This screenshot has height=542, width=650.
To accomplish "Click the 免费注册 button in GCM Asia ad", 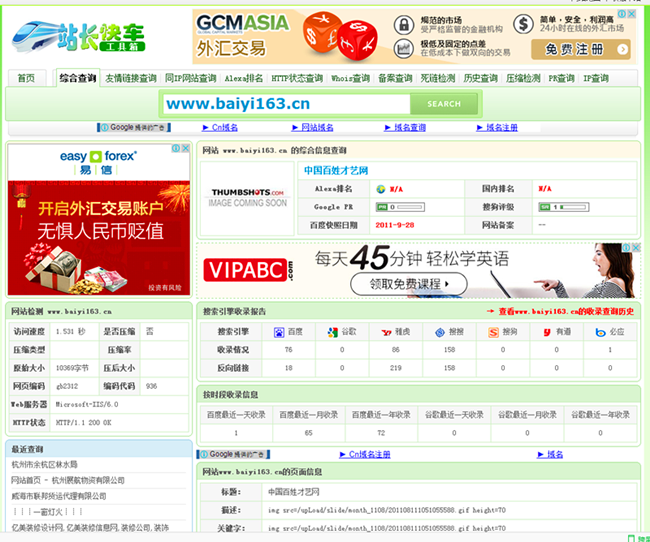I will point(581,49).
